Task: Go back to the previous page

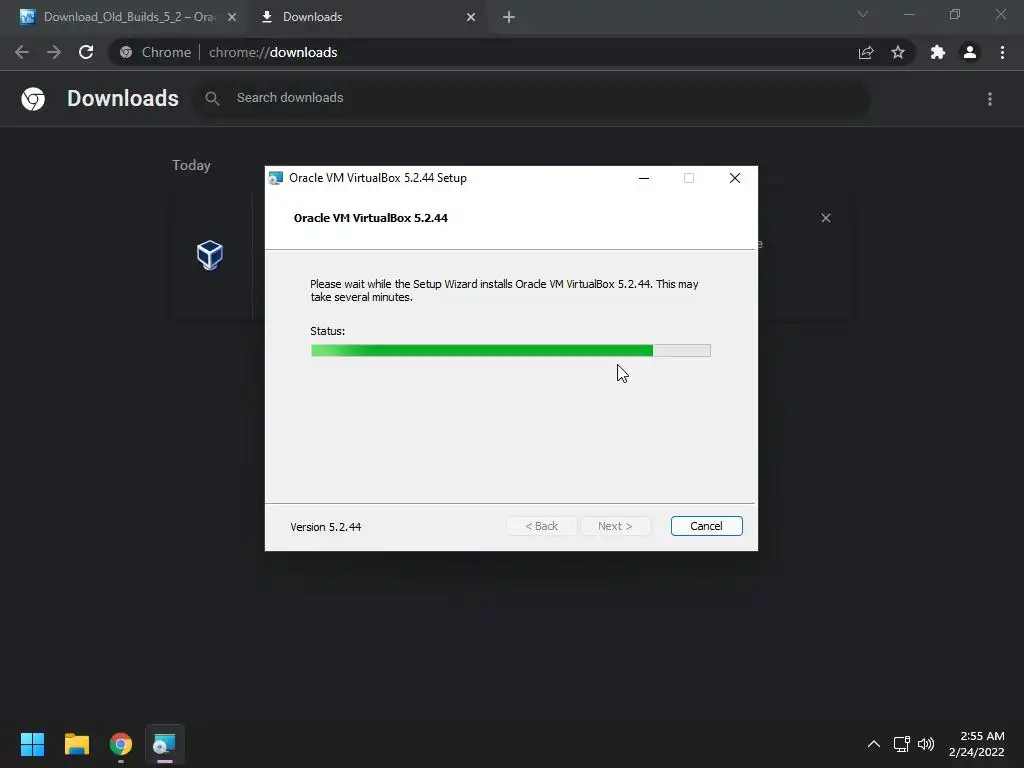Action: click(x=22, y=52)
